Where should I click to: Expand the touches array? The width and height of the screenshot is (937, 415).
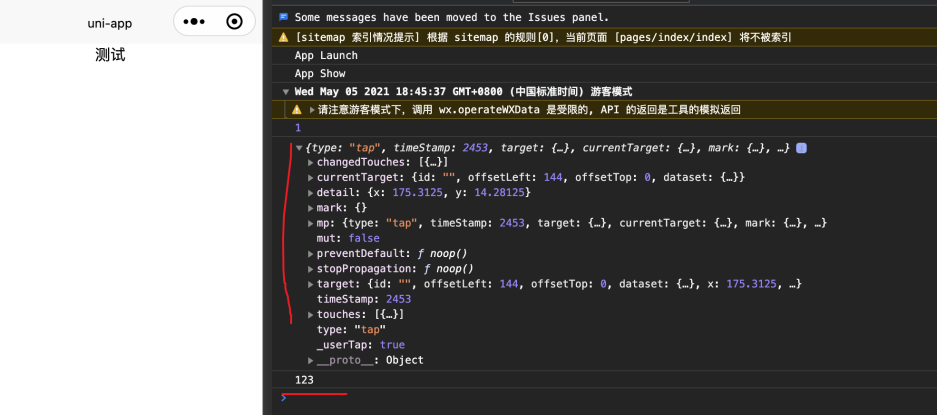pos(311,315)
